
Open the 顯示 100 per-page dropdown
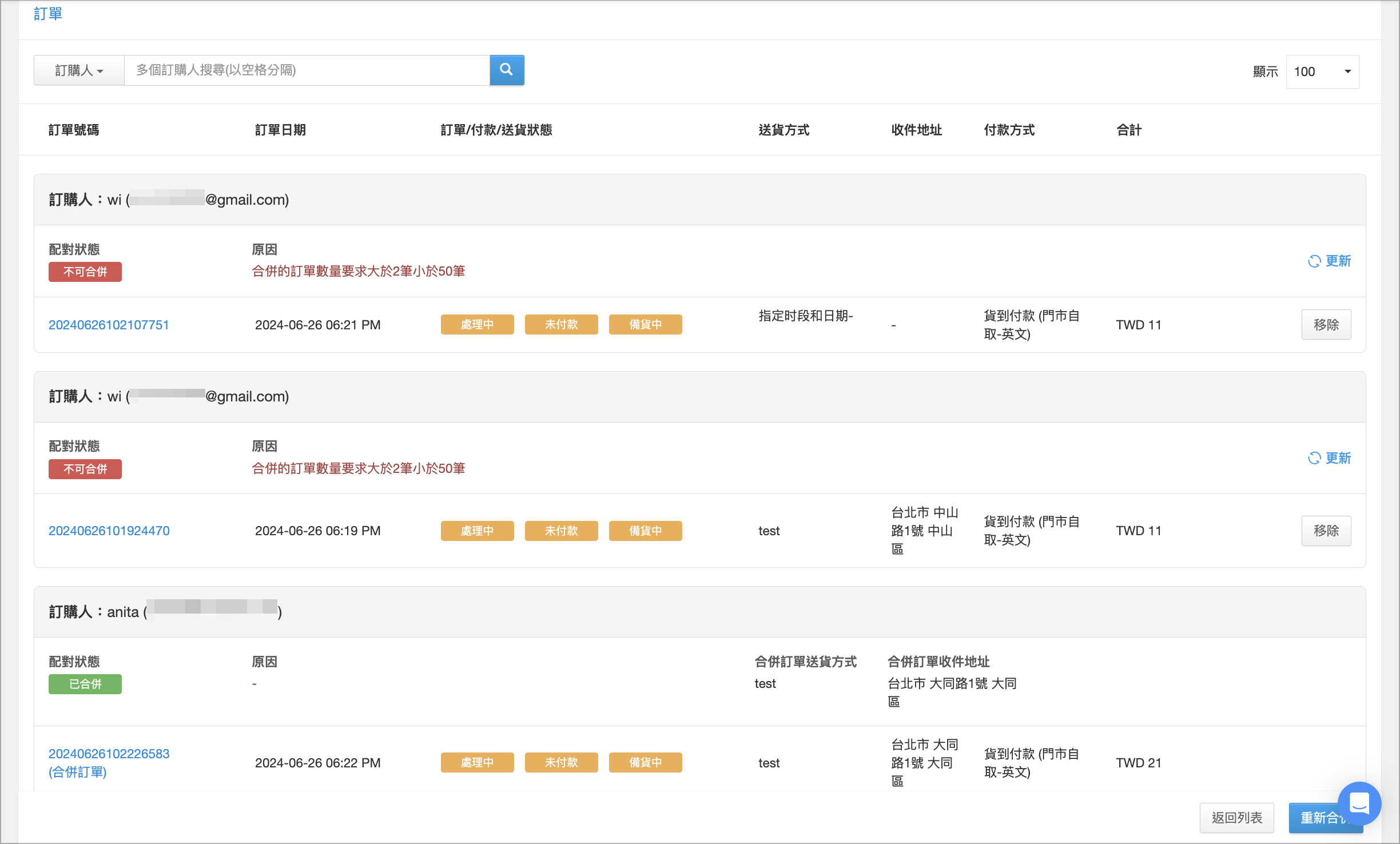pyautogui.click(x=1322, y=71)
